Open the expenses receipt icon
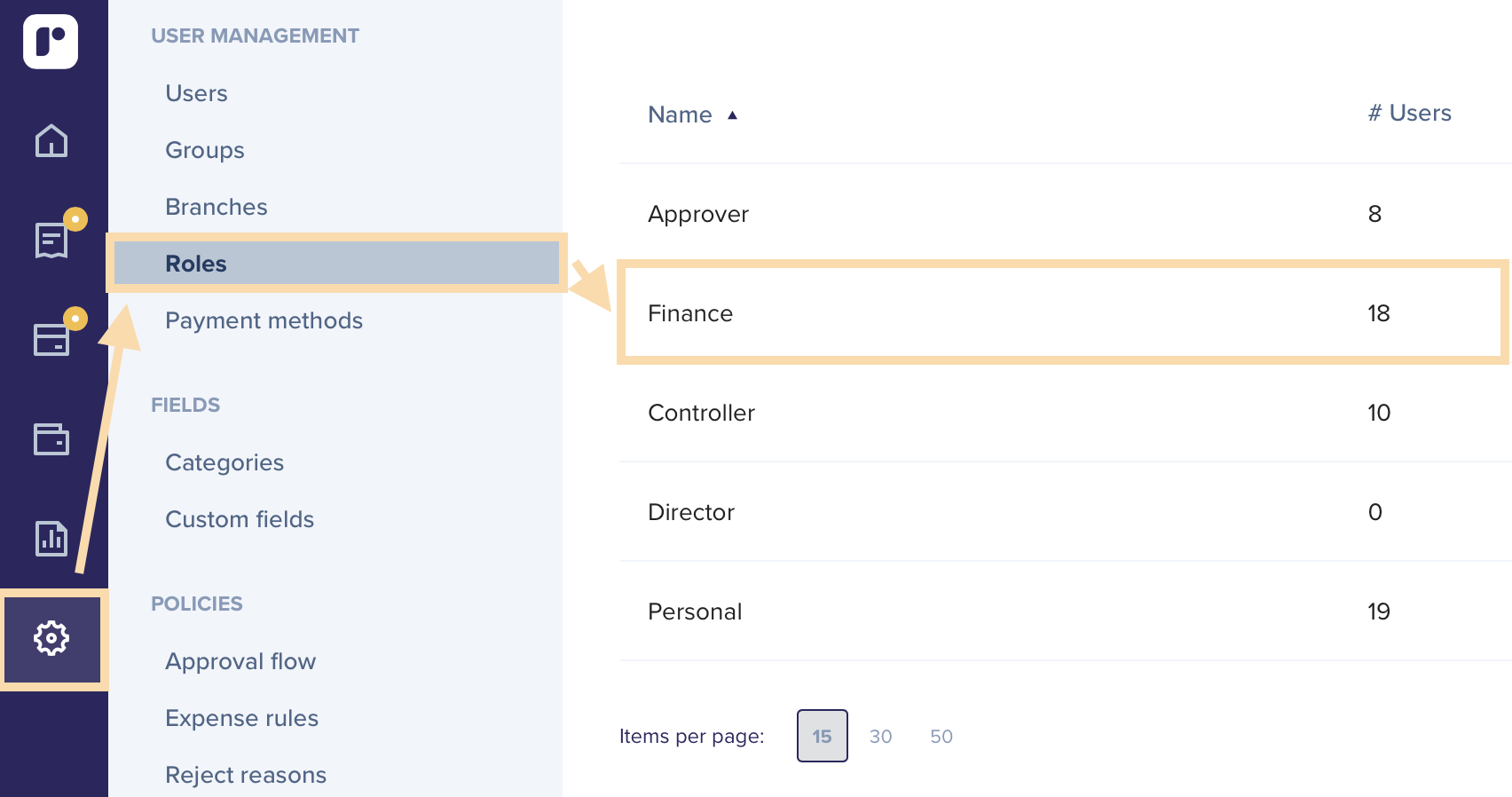 [51, 240]
